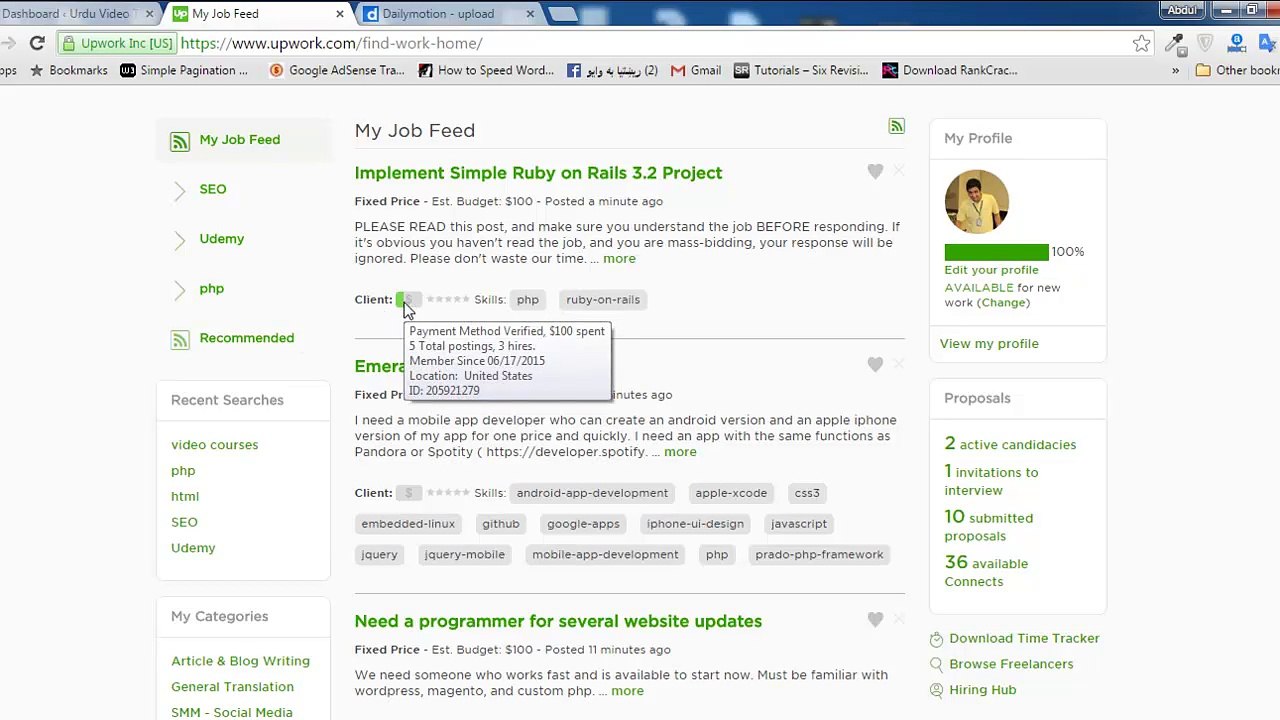The height and width of the screenshot is (720, 1280).
Task: Dismiss the Ruby on Rails job with X icon
Action: (x=899, y=171)
